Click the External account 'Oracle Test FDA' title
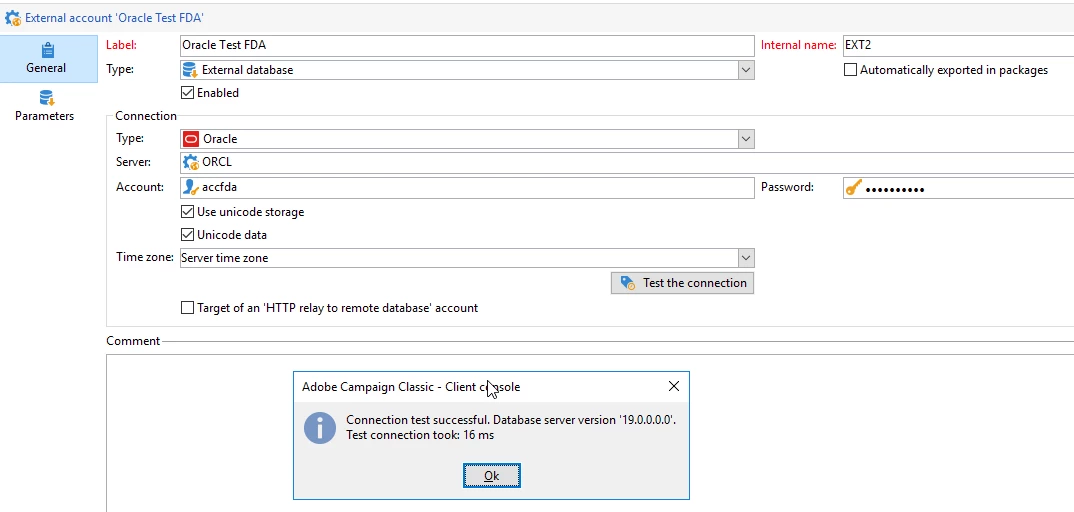Image resolution: width=1074 pixels, height=512 pixels. (x=114, y=18)
